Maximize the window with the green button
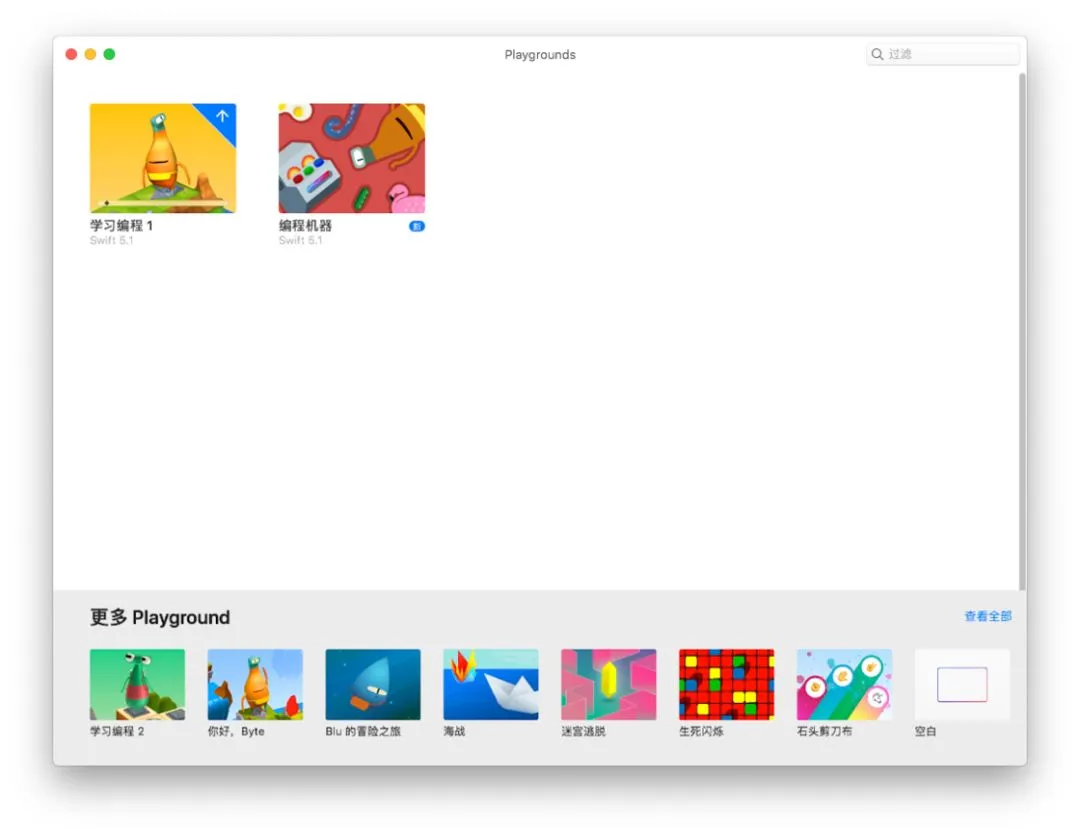Viewport: 1080px width, 836px height. pos(110,54)
